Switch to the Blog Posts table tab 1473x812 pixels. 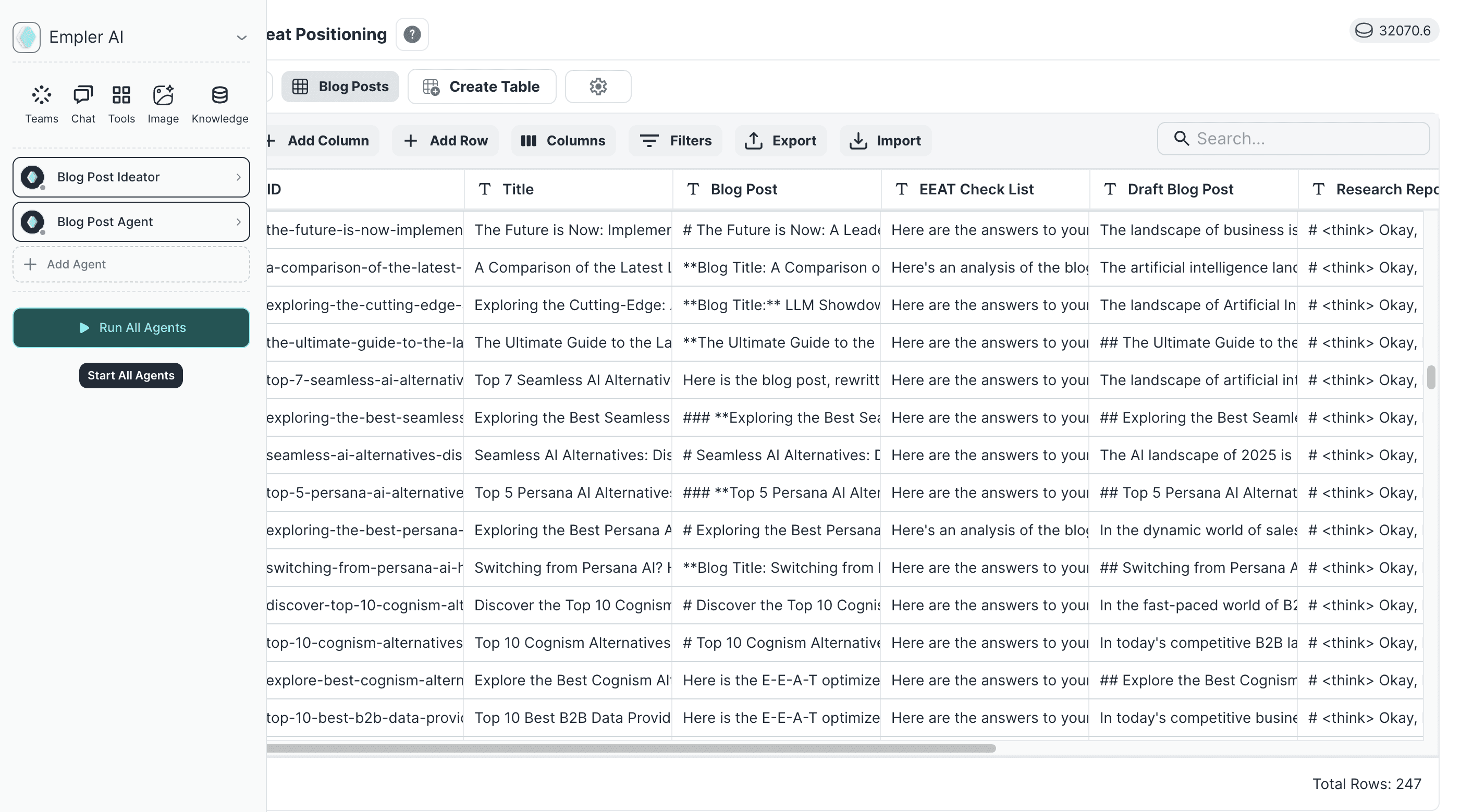click(x=340, y=87)
